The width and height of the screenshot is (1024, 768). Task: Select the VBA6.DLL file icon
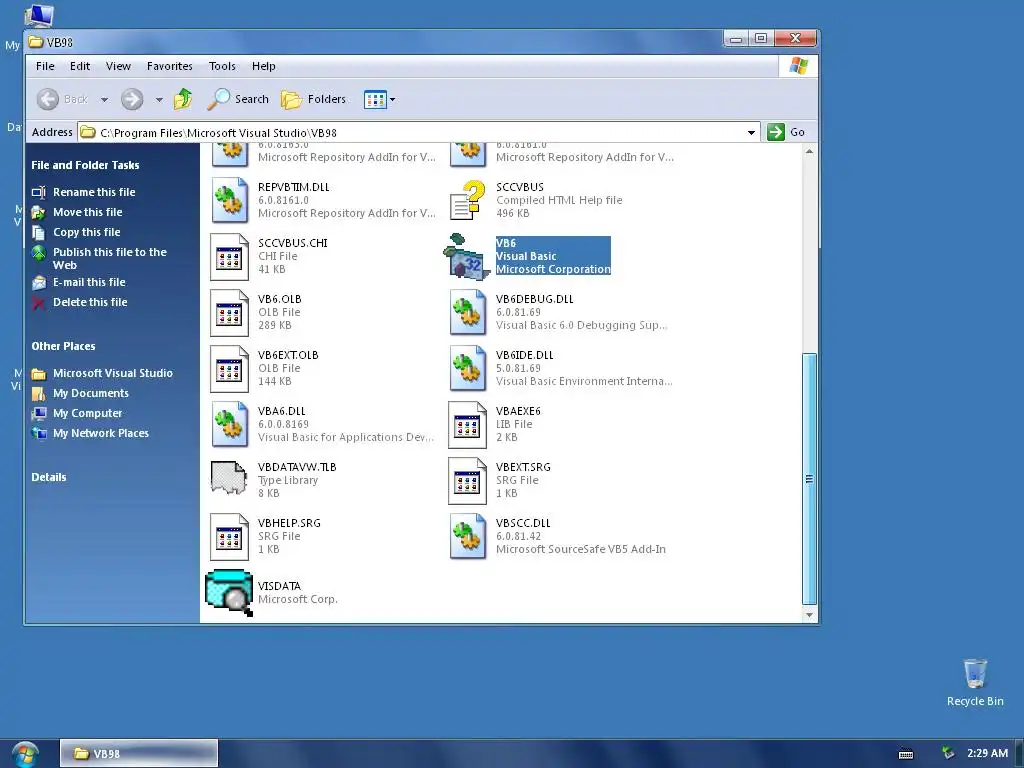pyautogui.click(x=229, y=424)
